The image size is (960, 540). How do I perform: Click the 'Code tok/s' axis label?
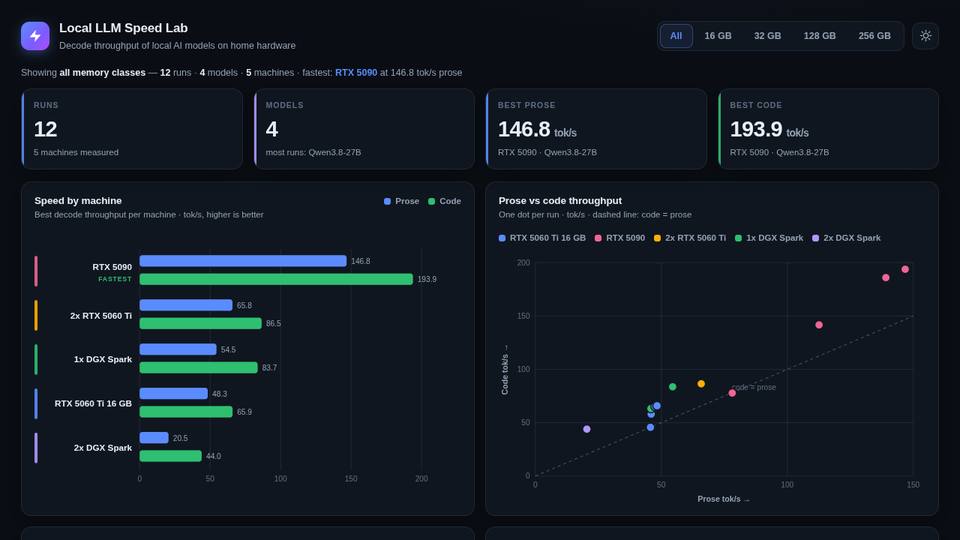click(505, 370)
